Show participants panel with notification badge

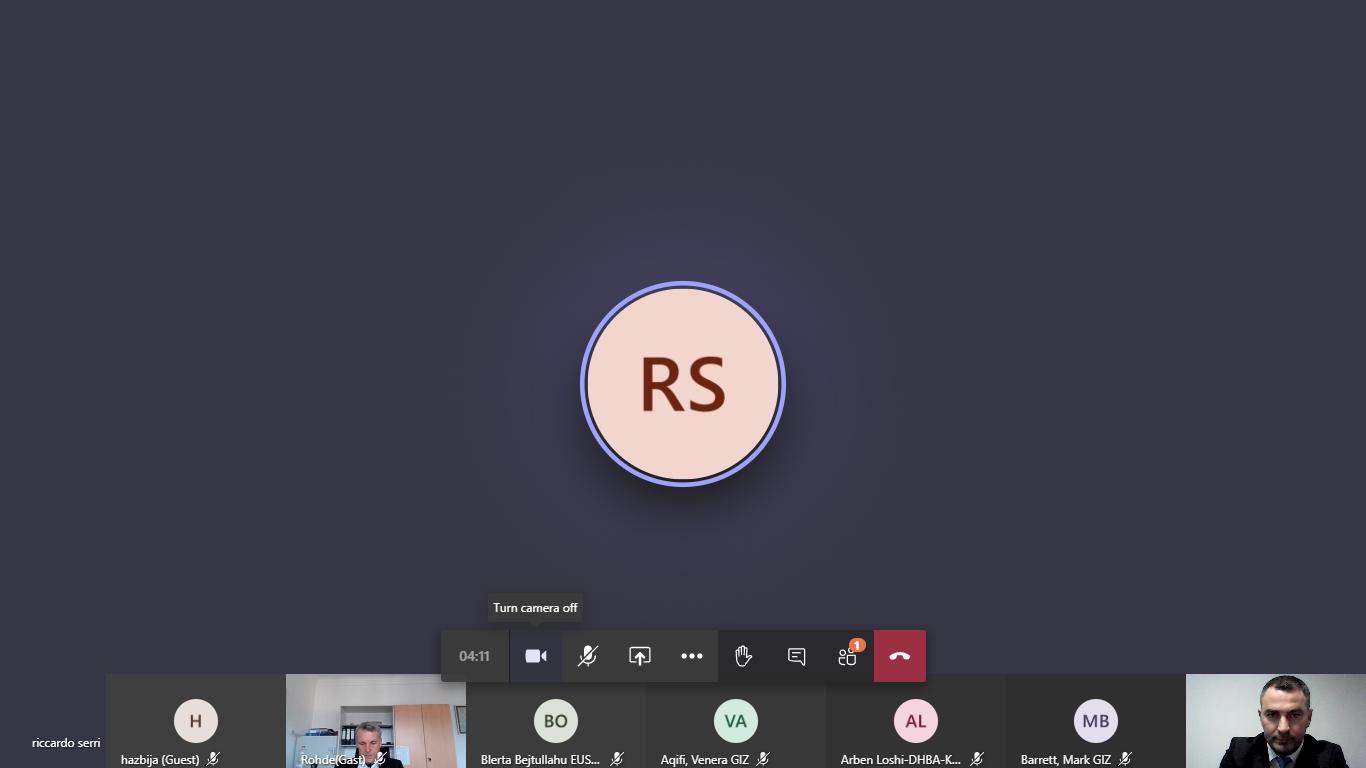(x=848, y=656)
